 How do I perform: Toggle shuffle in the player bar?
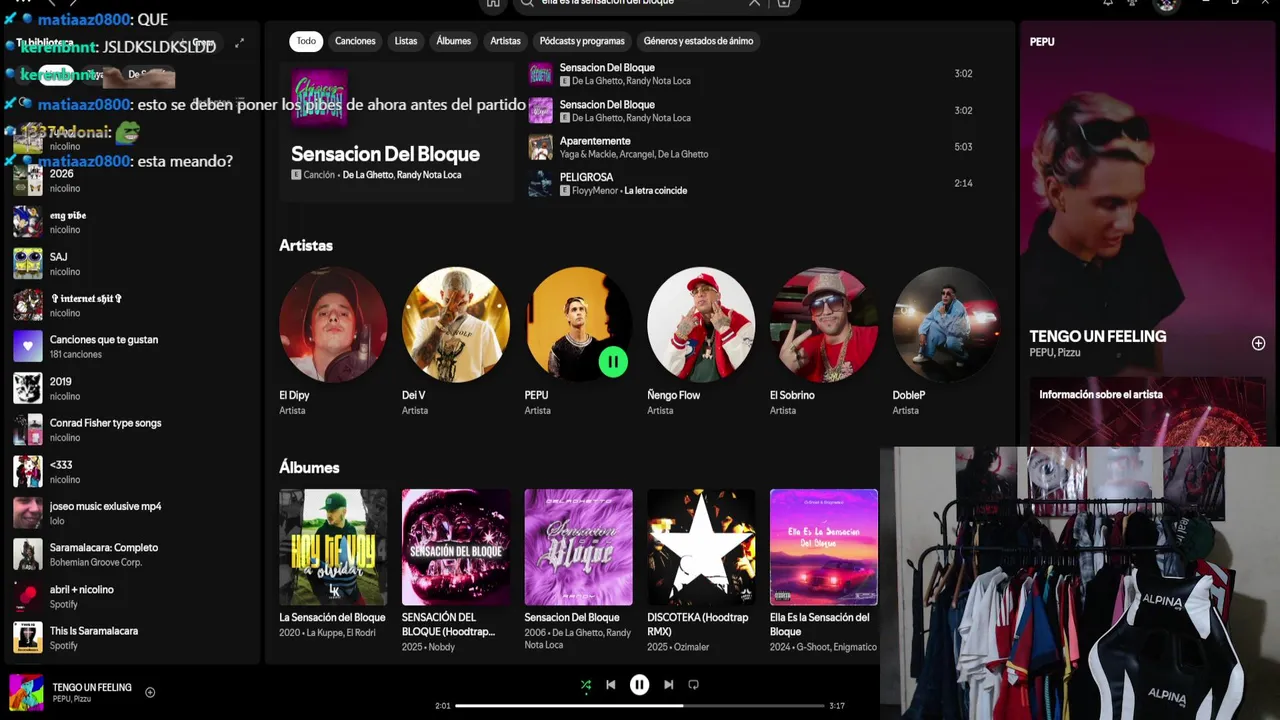(586, 685)
